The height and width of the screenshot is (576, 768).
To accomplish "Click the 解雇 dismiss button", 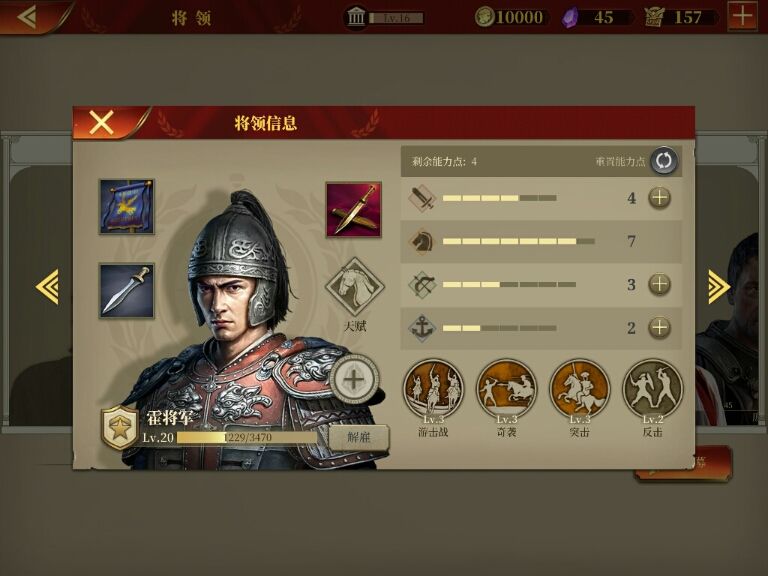I will tap(359, 437).
